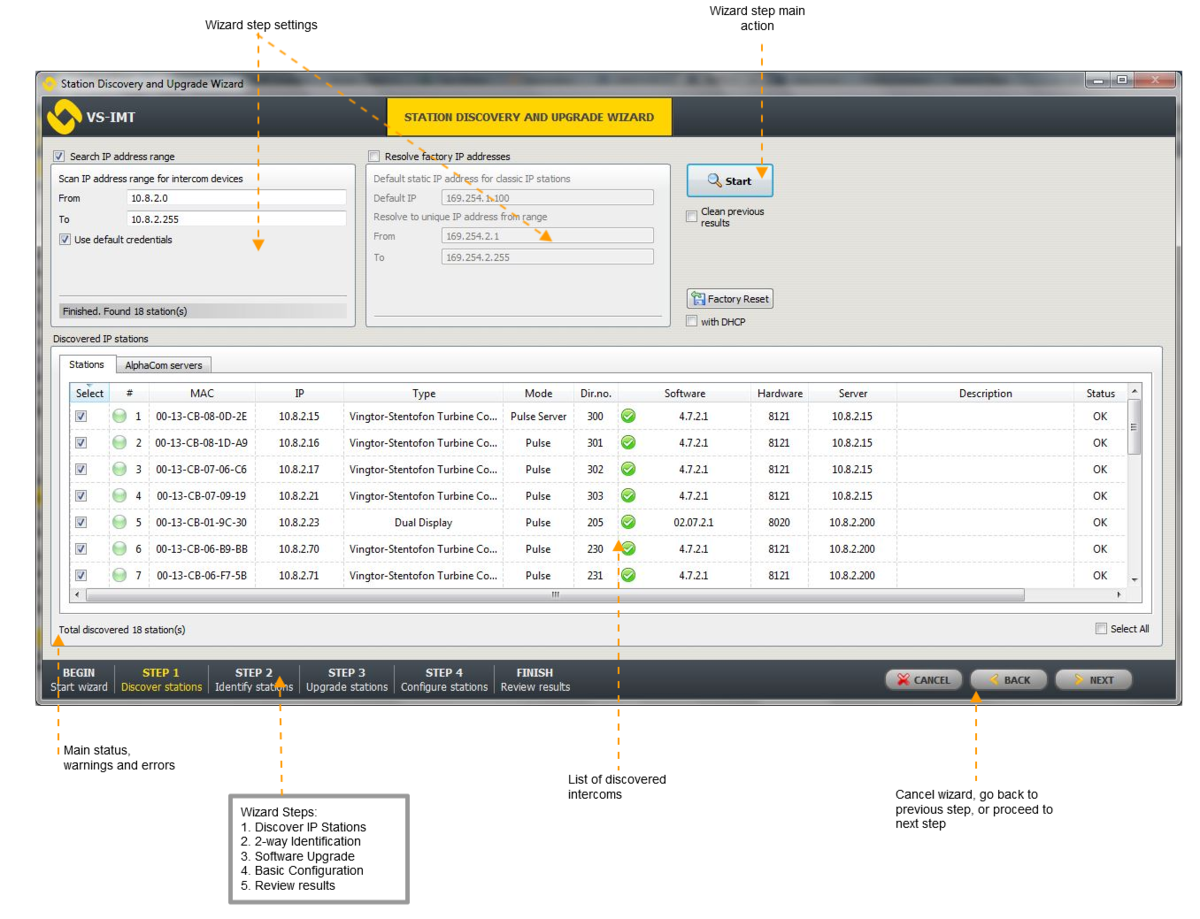Click the left arrow icon on the Back button
The height and width of the screenshot is (919, 1200).
[x=992, y=679]
